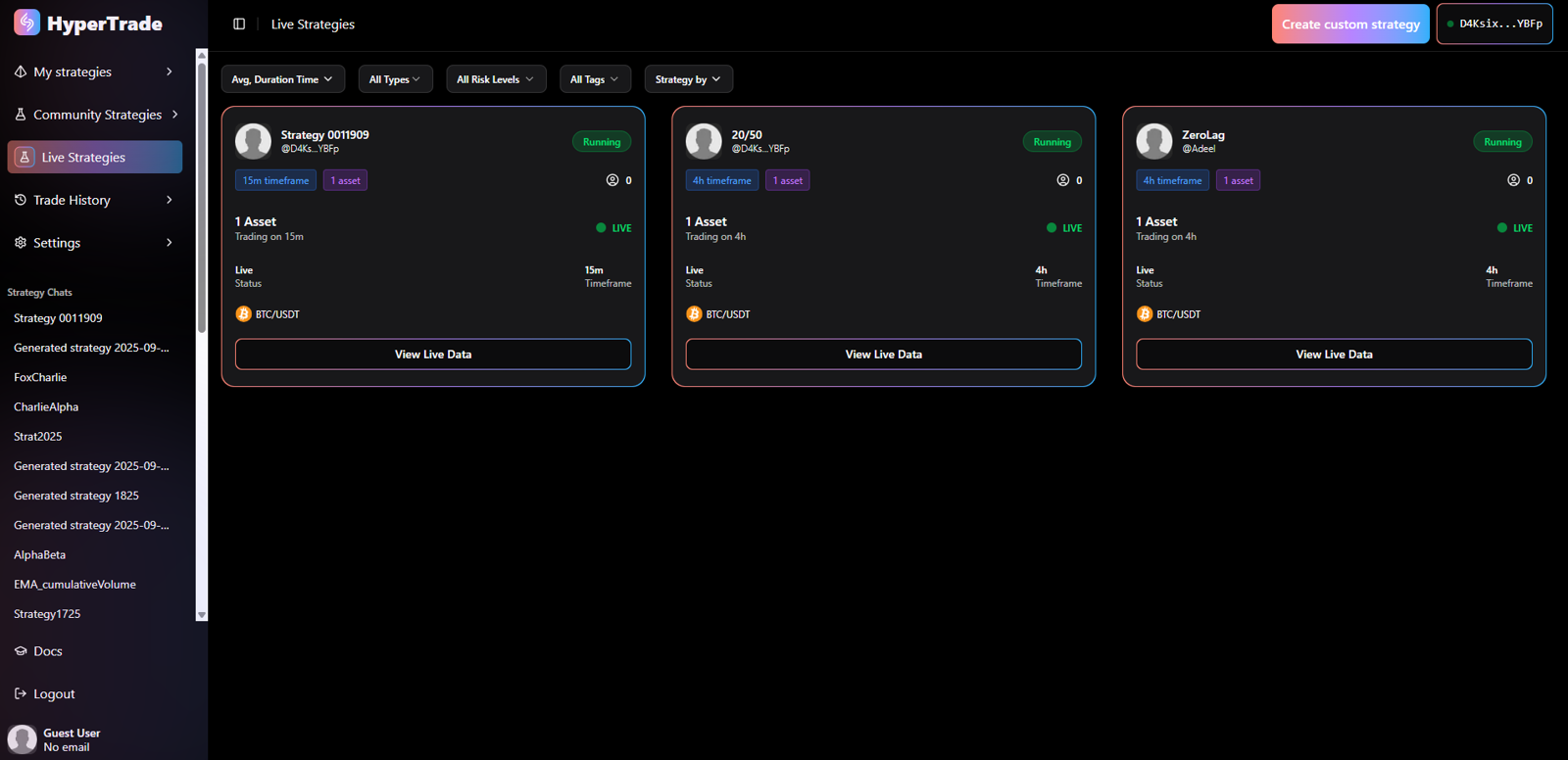Click the 20/50 strategy author avatar

click(x=703, y=142)
